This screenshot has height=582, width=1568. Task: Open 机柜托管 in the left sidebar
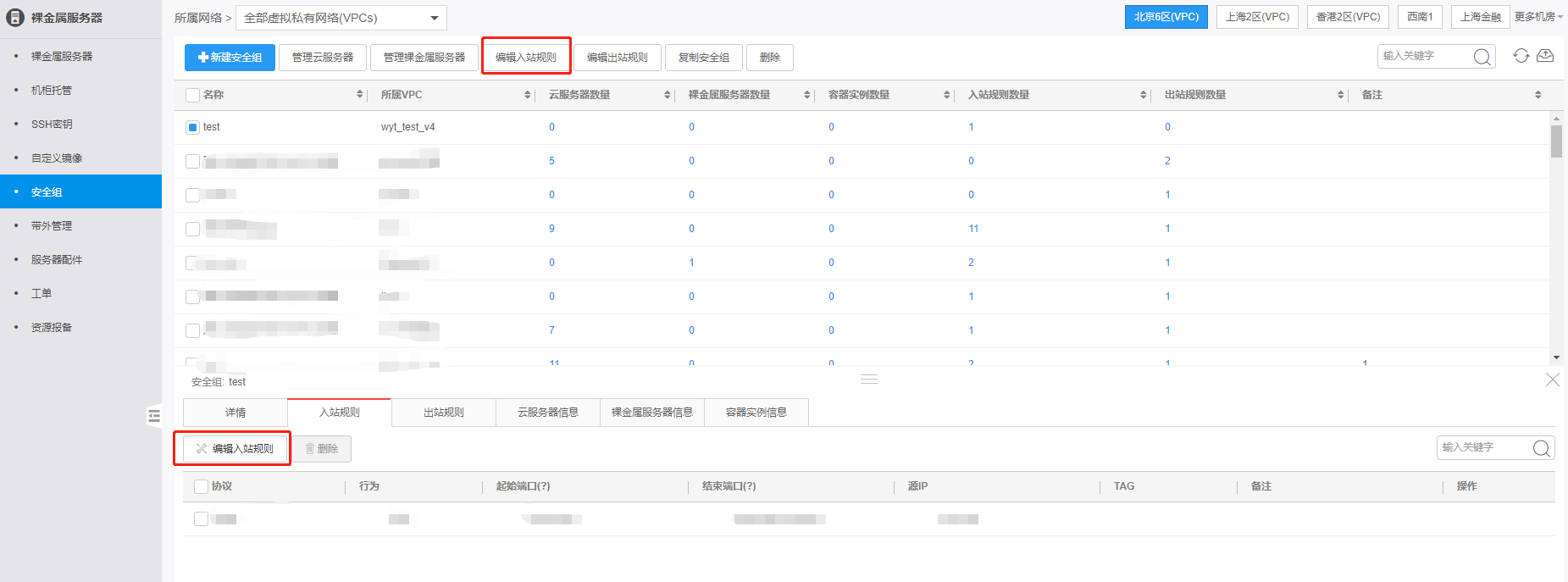click(x=52, y=90)
